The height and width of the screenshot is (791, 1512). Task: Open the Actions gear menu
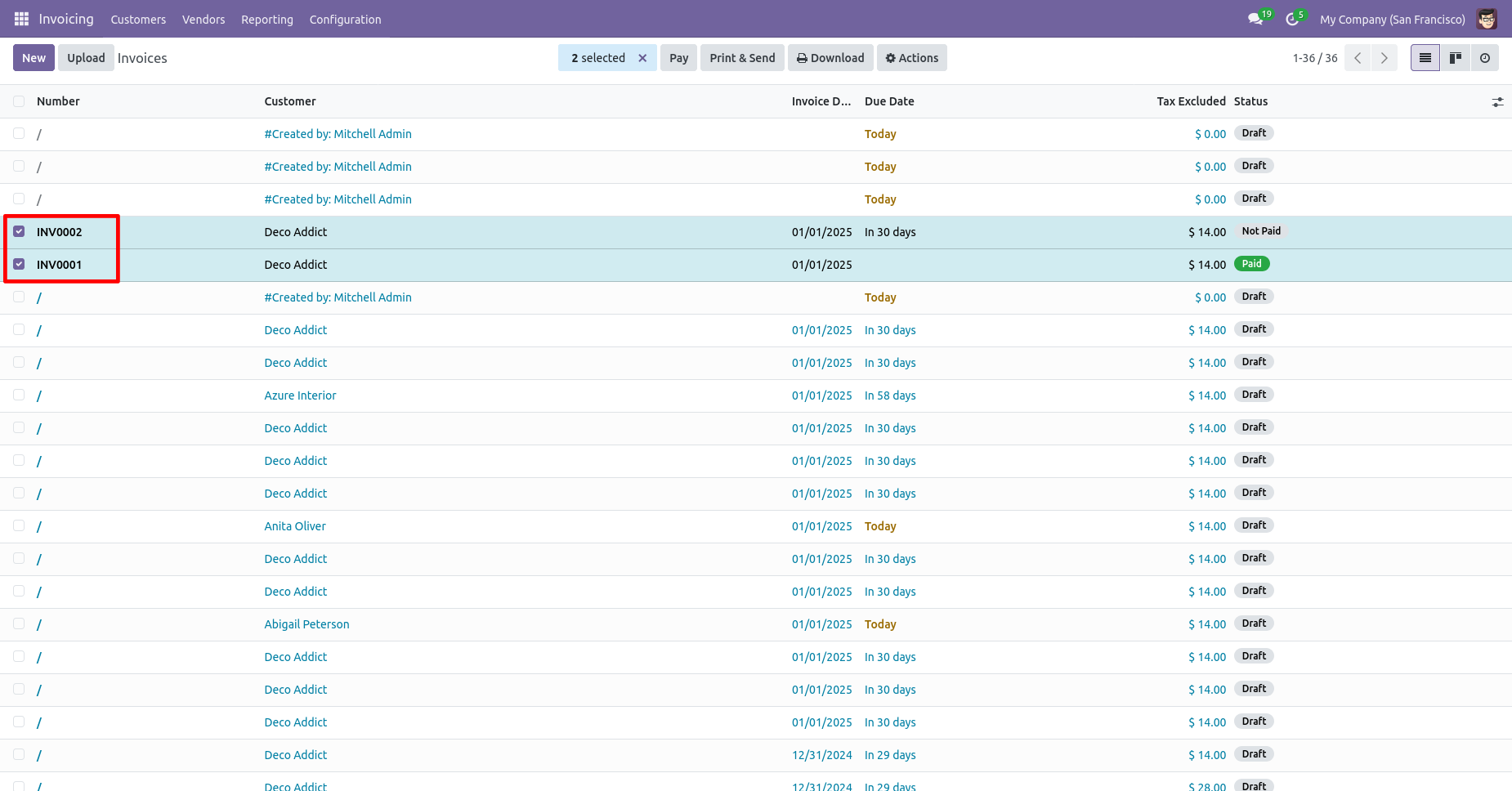[x=912, y=58]
